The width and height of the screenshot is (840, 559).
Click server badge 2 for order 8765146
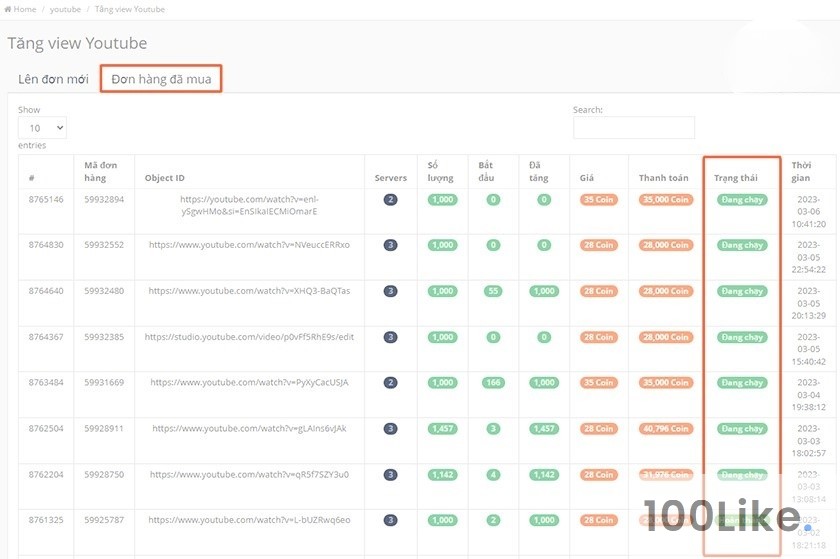(391, 200)
